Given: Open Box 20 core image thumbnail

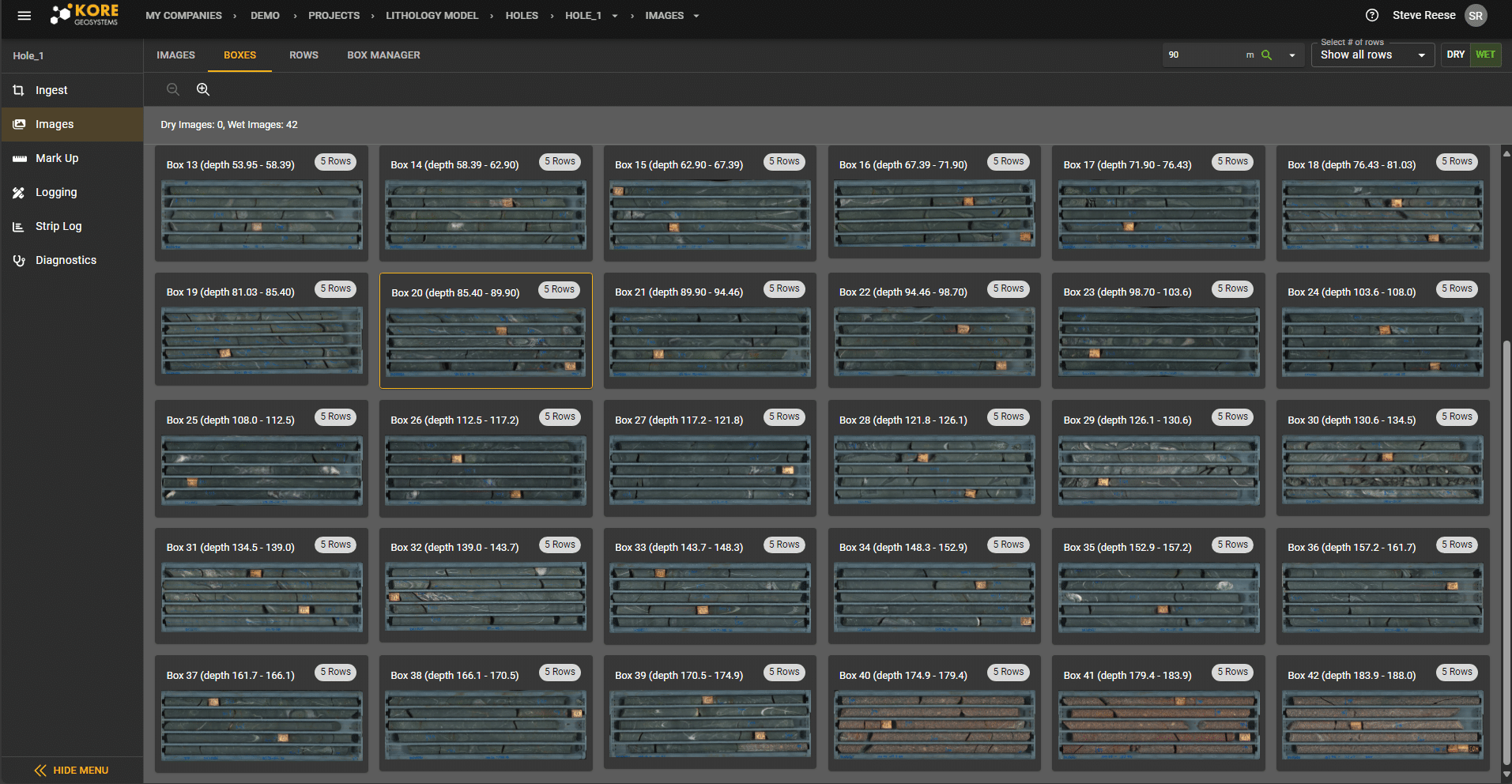Looking at the screenshot, I should point(485,342).
